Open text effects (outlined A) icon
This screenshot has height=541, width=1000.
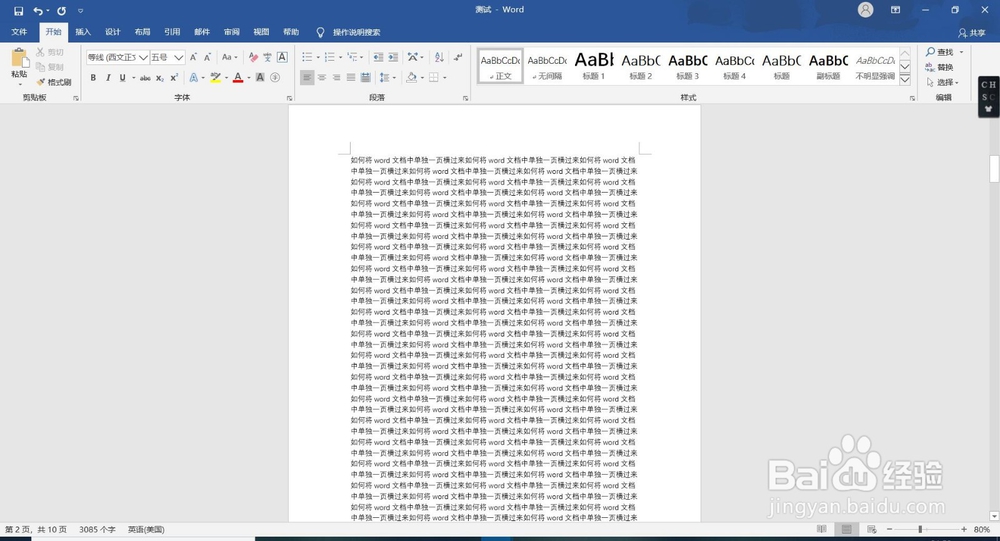tap(193, 78)
